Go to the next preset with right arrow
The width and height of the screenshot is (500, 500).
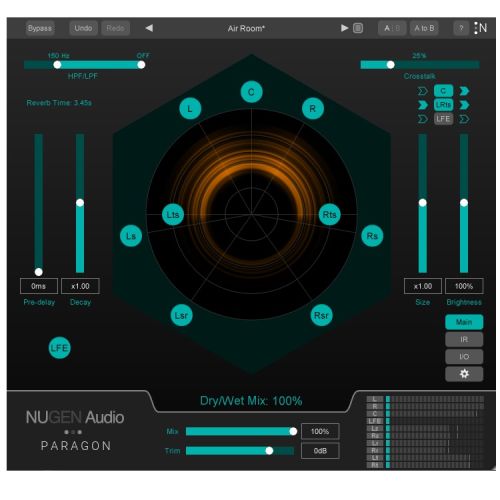(x=344, y=28)
